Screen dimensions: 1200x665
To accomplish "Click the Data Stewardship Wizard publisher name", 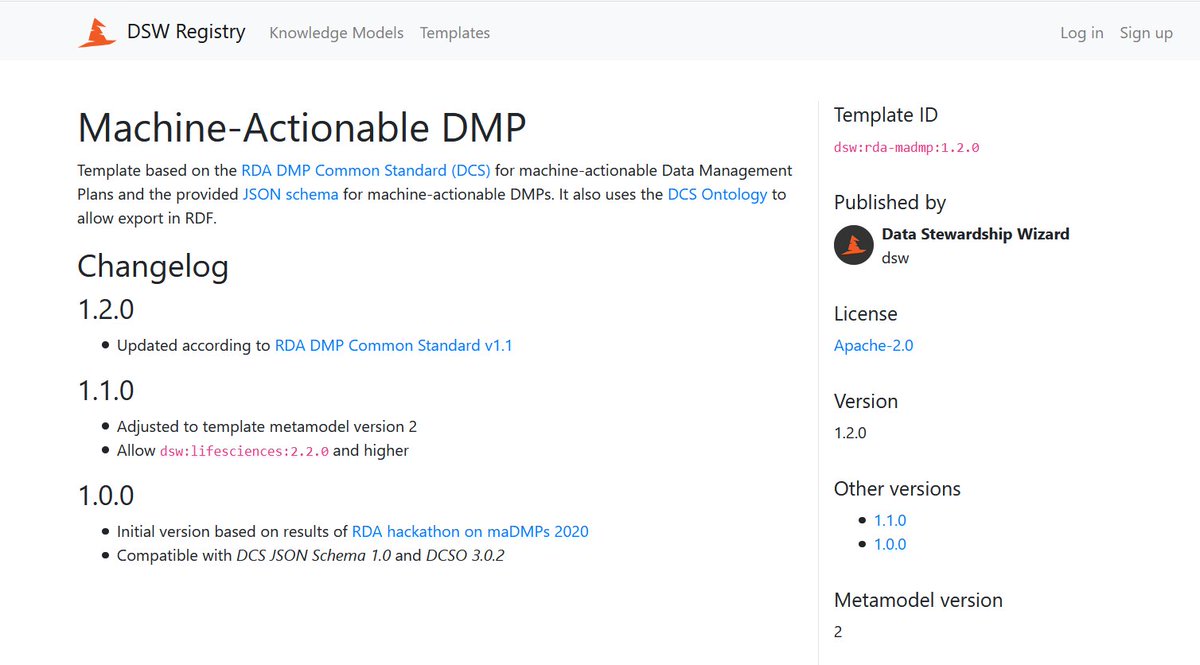I will tap(976, 233).
